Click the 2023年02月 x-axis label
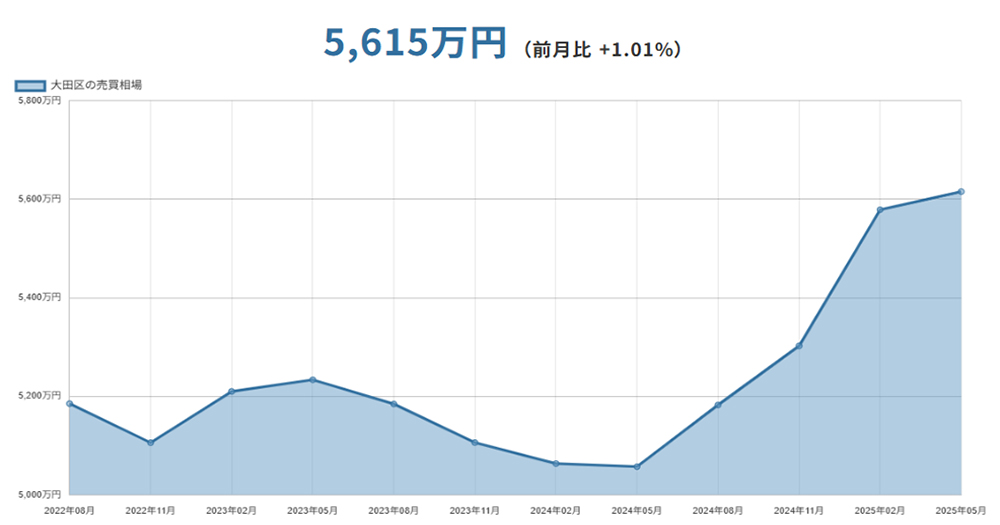 232,511
